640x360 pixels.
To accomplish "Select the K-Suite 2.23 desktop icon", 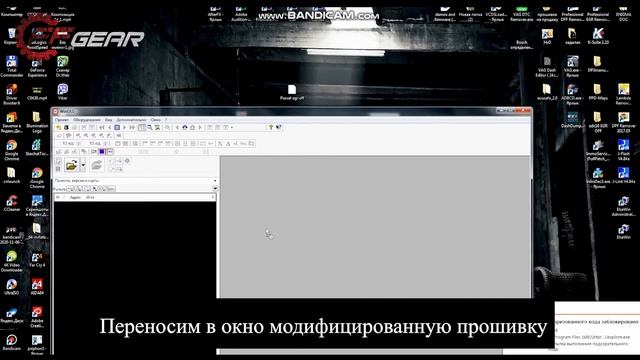I will pos(598,36).
